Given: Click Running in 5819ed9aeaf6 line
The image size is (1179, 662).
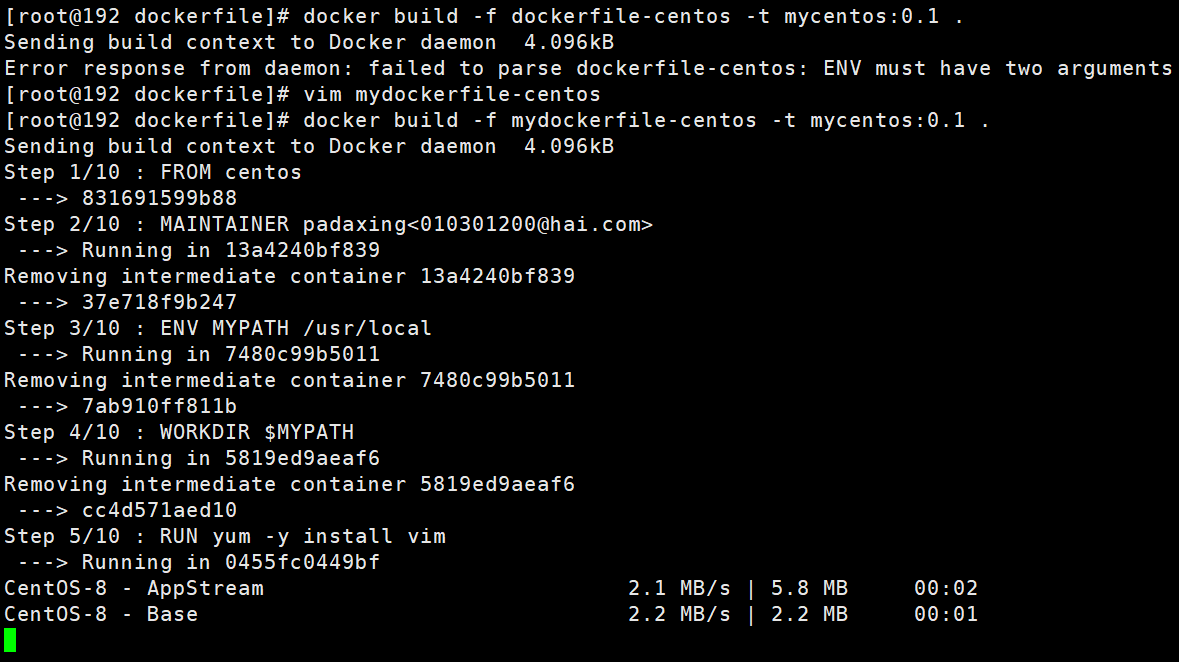Looking at the screenshot, I should click(199, 458).
